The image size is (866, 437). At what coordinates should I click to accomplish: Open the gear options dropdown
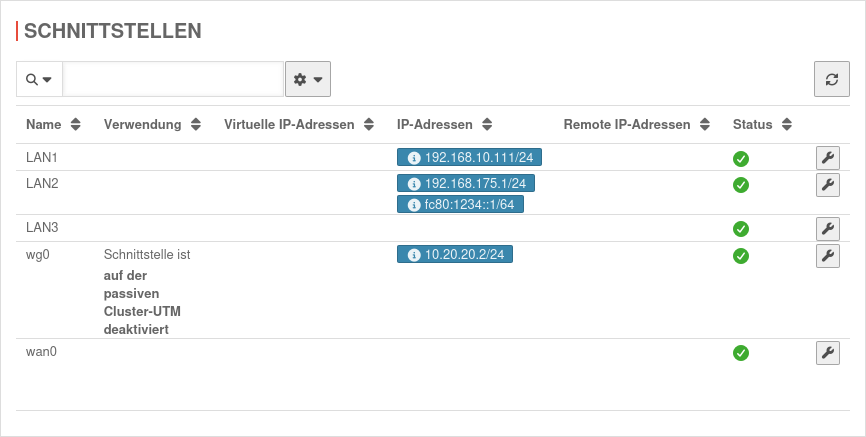coord(308,79)
